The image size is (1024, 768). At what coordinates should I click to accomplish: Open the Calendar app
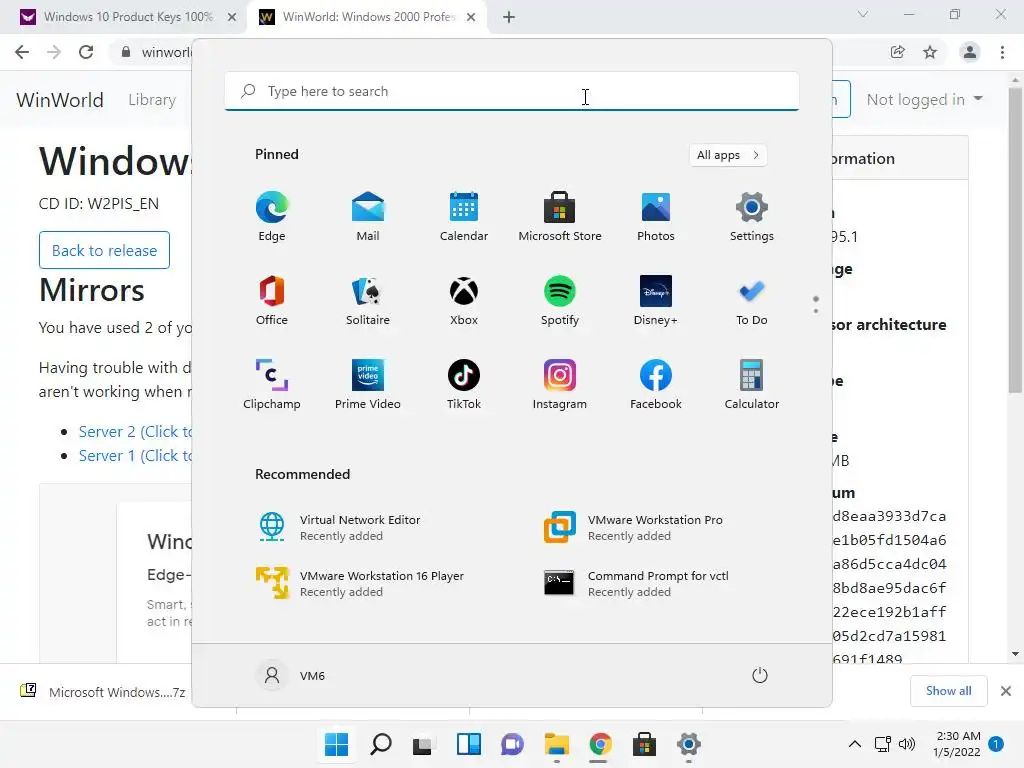[464, 216]
